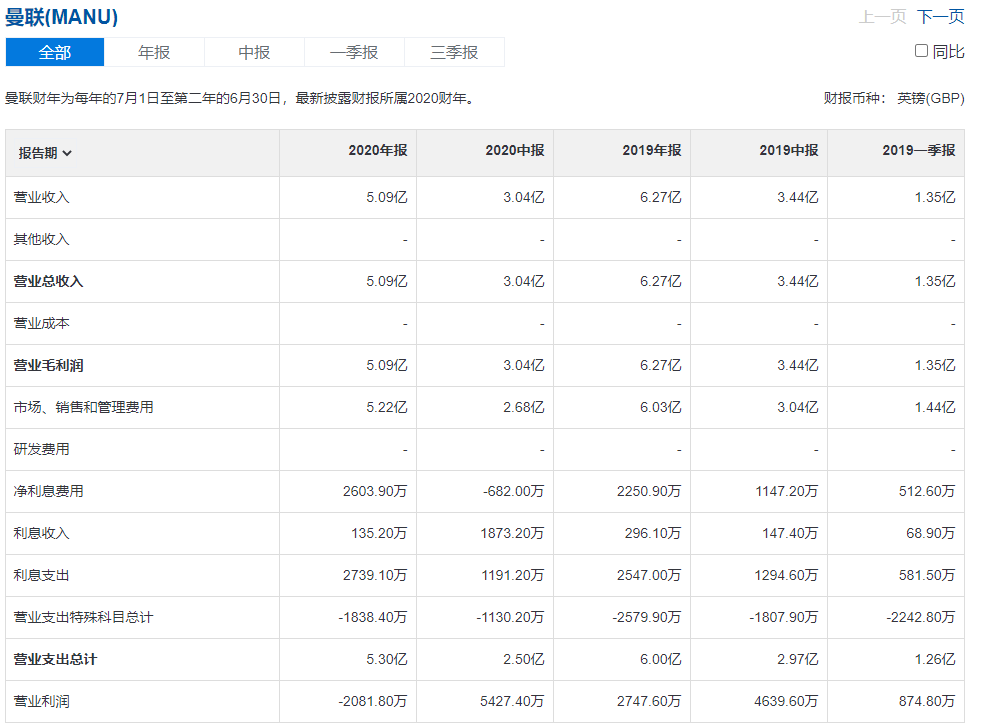Click the 2020中报 column header

tap(514, 151)
